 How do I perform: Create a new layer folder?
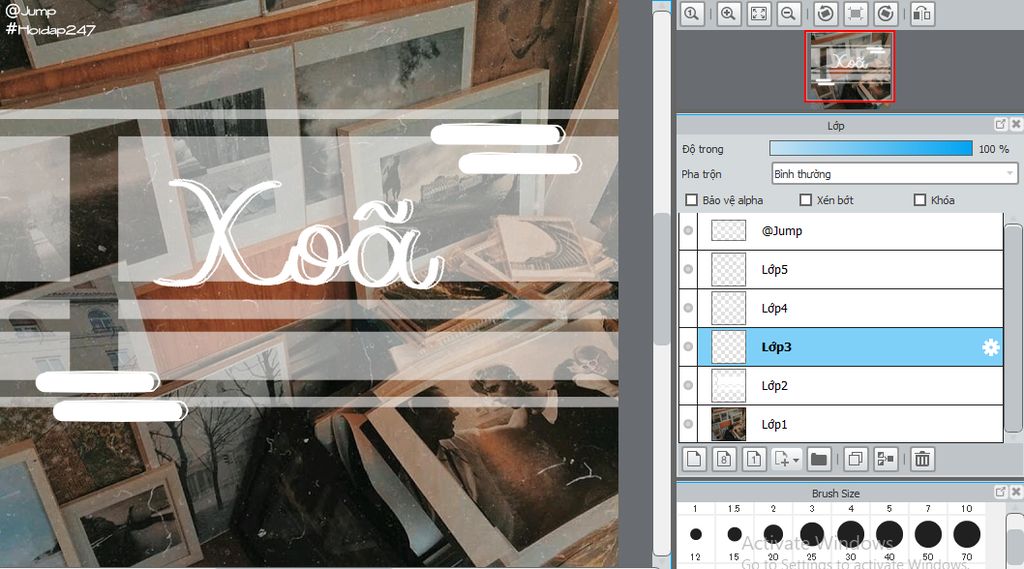tap(819, 459)
